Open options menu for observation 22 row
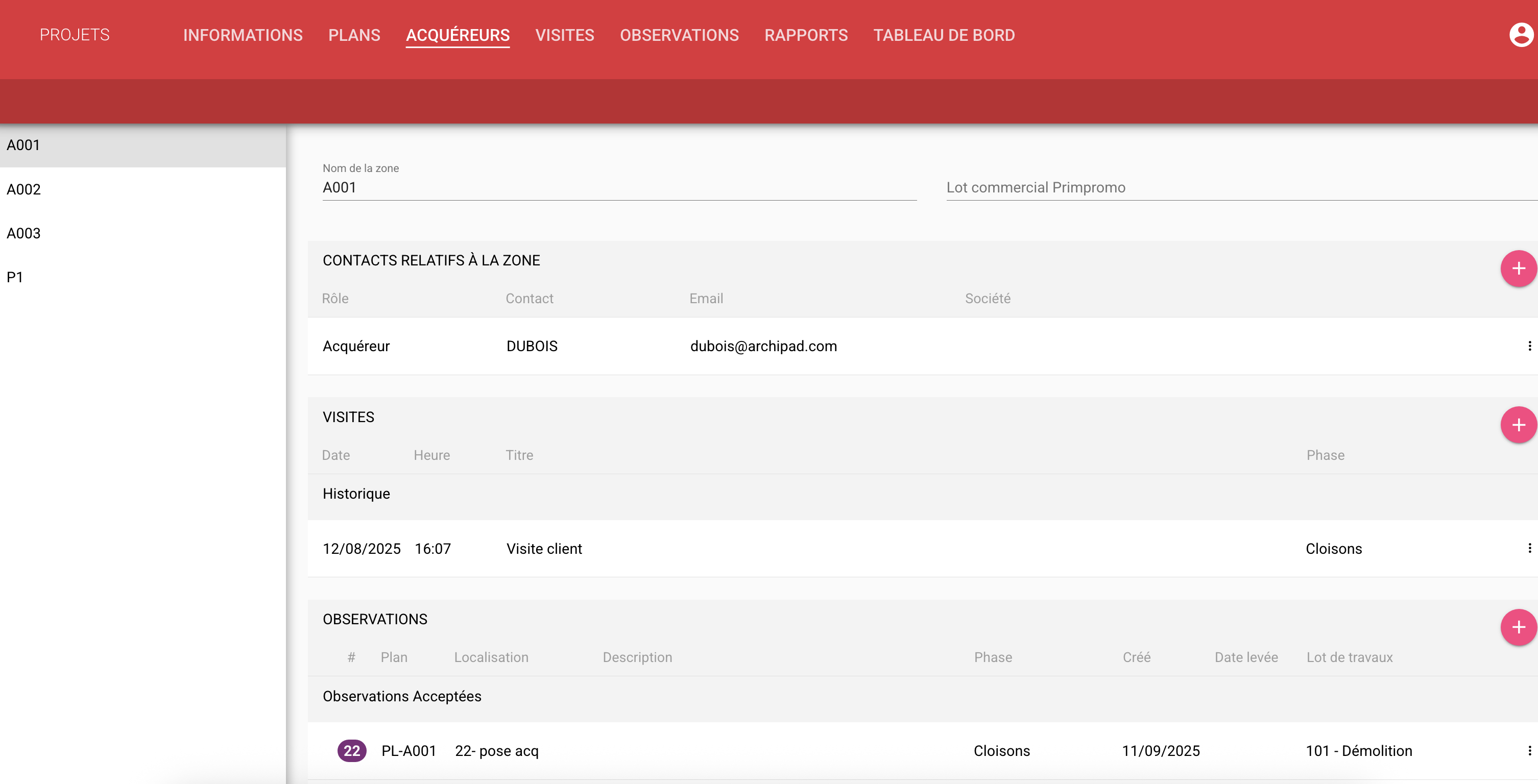This screenshot has width=1538, height=784. tap(1529, 751)
